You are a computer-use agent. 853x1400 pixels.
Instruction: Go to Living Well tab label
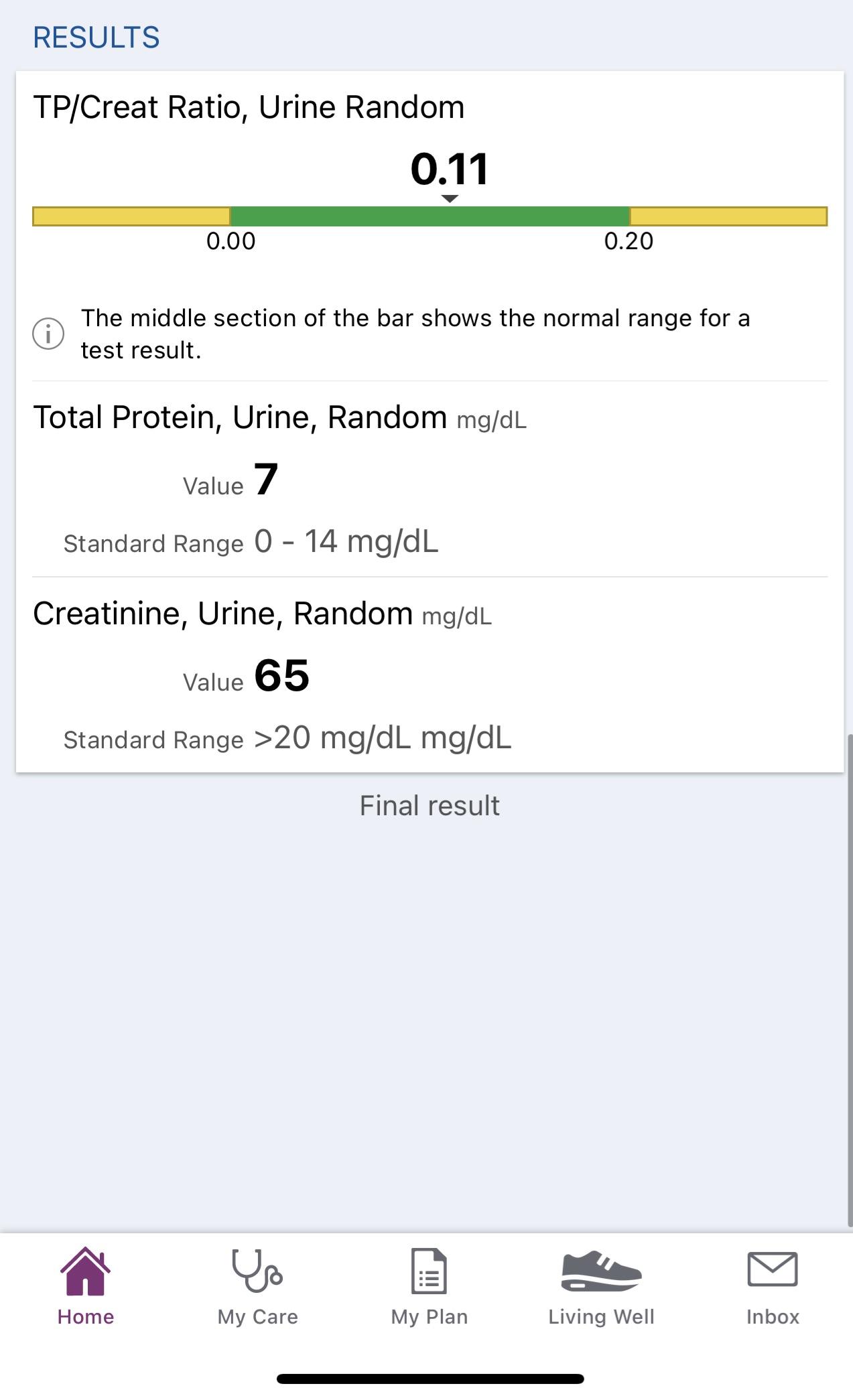pos(601,1317)
